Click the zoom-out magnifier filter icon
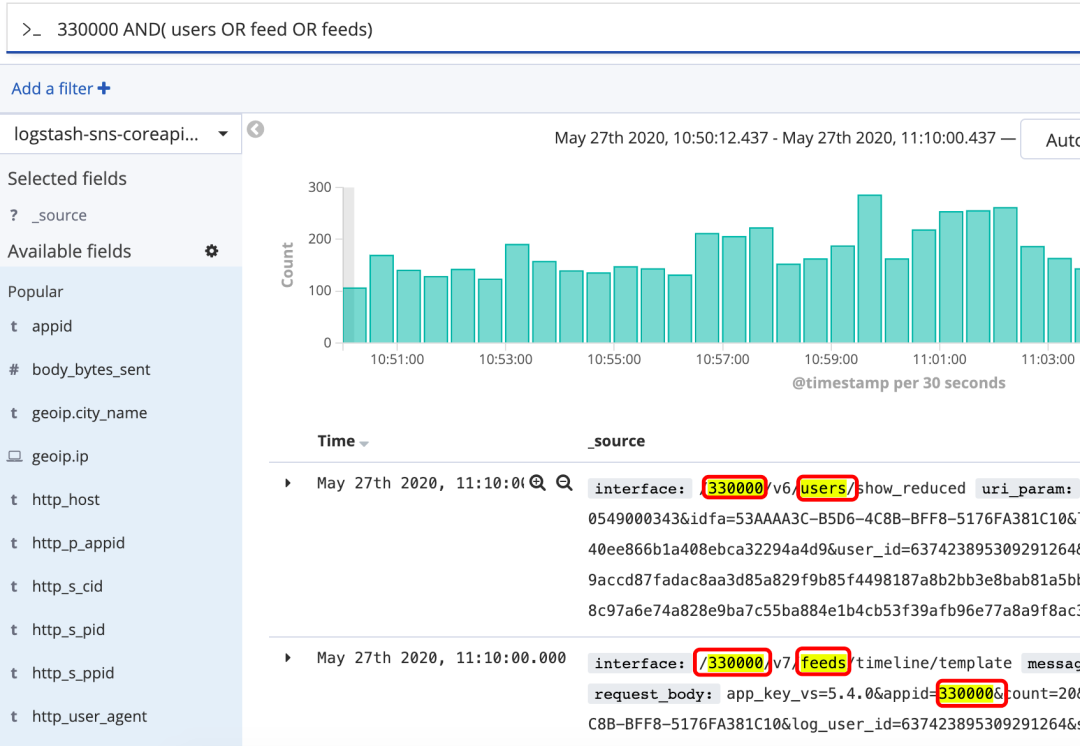Viewport: 1080px width, 746px height. pos(564,483)
